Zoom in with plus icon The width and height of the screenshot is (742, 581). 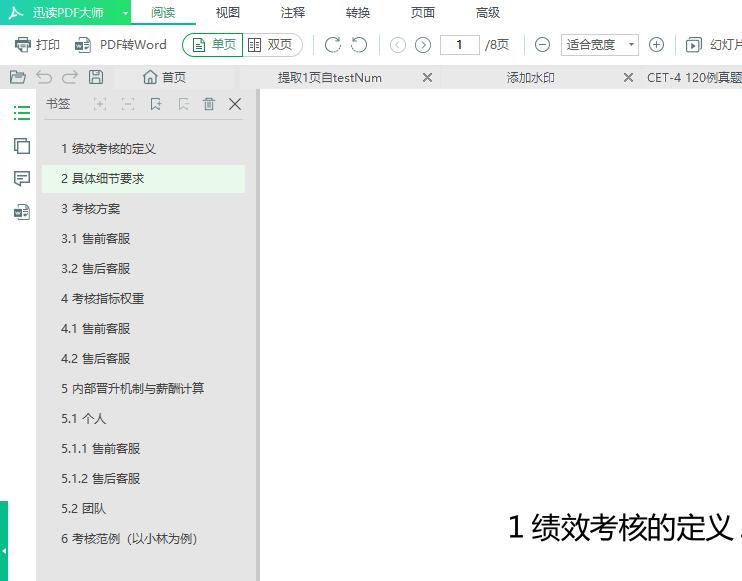pos(656,45)
